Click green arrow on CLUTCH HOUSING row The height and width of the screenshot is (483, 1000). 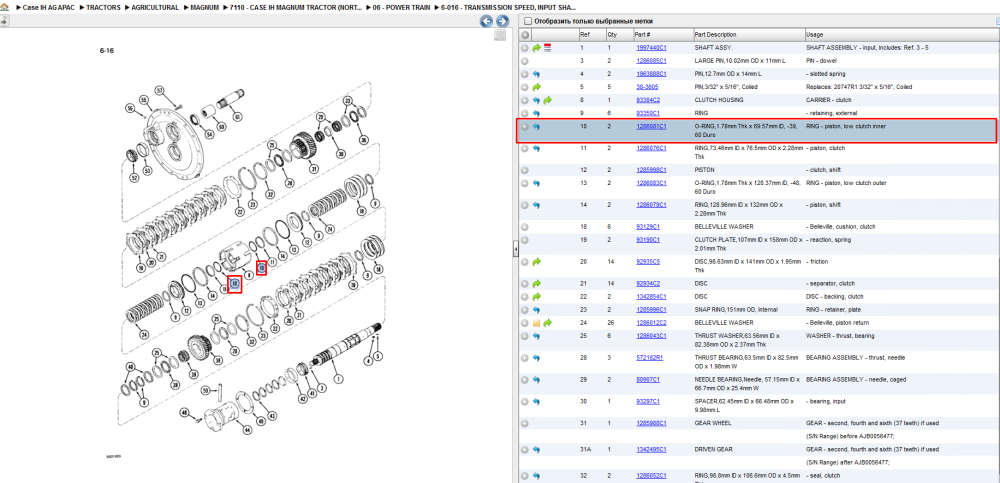[x=547, y=100]
